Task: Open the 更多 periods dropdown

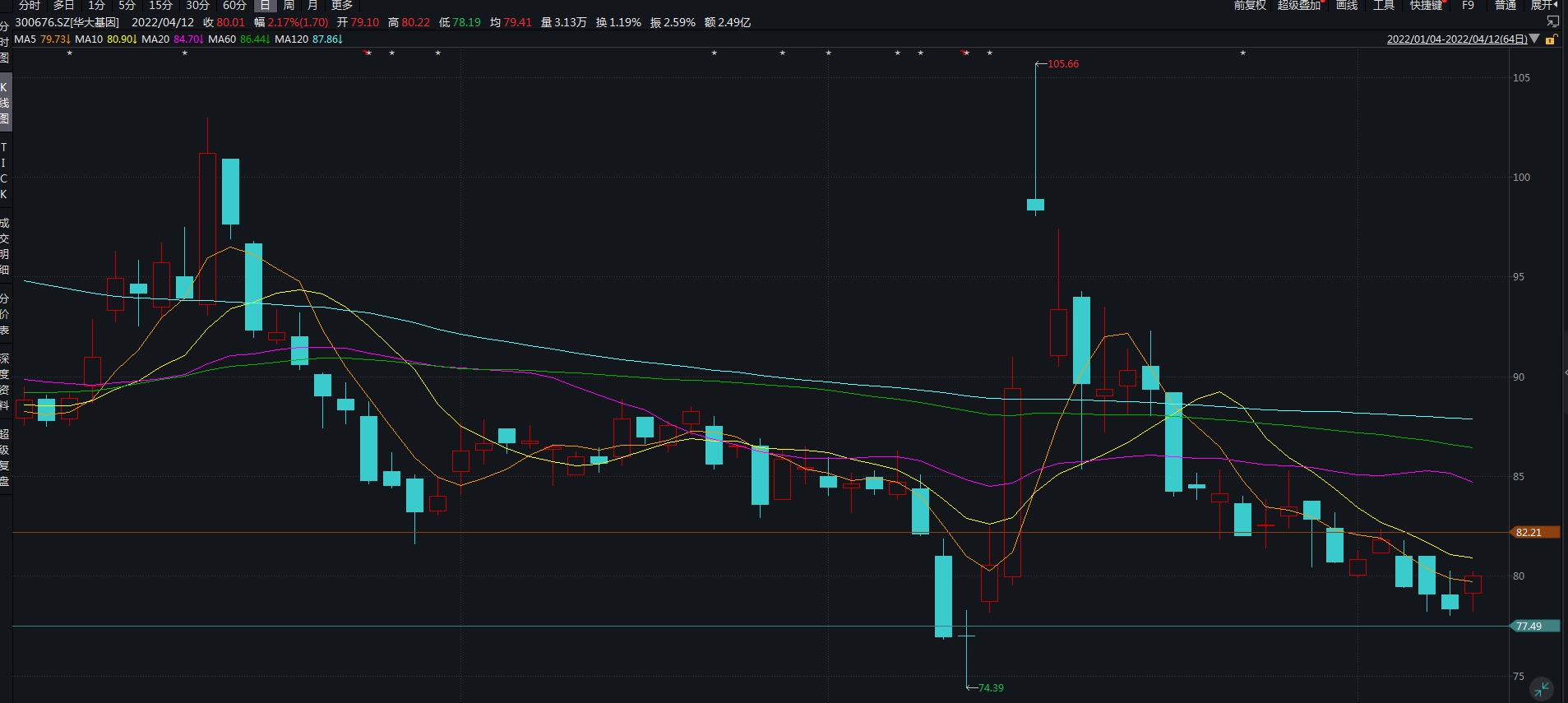Action: (x=342, y=5)
